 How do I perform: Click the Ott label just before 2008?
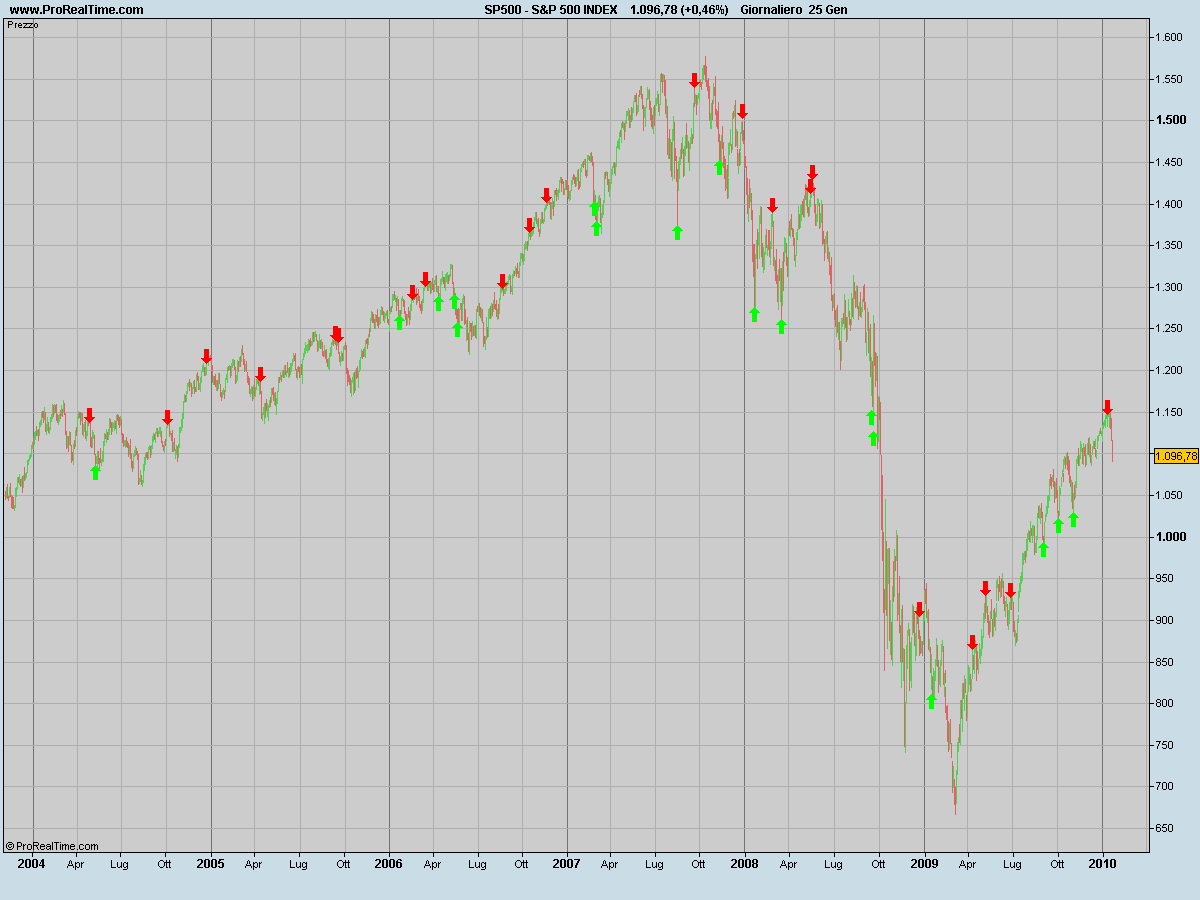[699, 862]
